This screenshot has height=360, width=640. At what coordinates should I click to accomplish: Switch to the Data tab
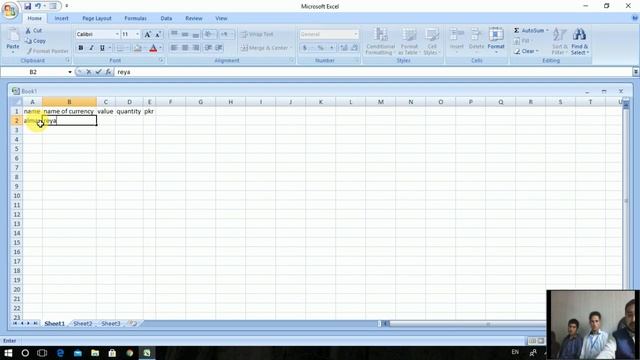point(166,18)
